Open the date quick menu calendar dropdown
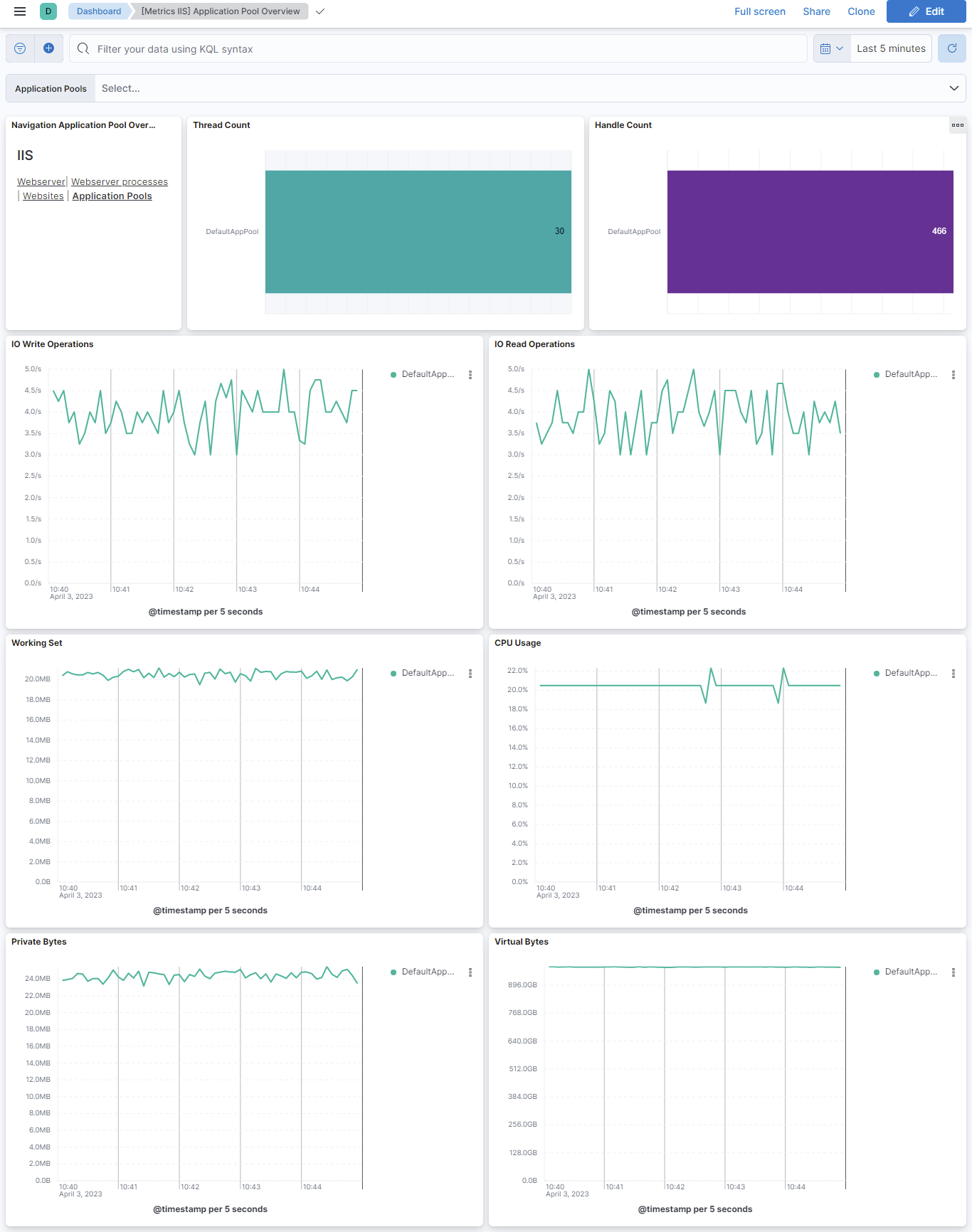 [x=831, y=48]
